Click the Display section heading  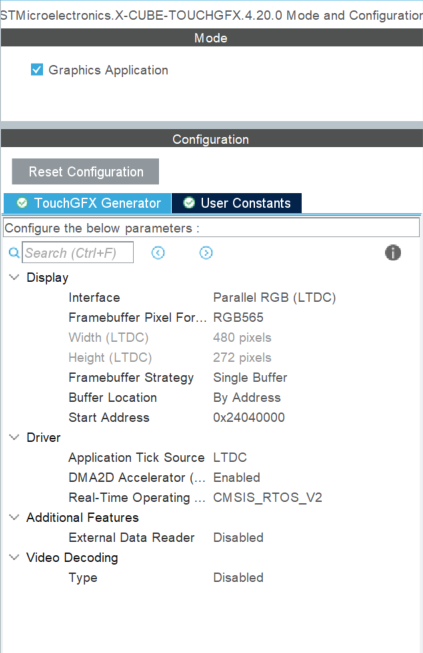coord(47,277)
